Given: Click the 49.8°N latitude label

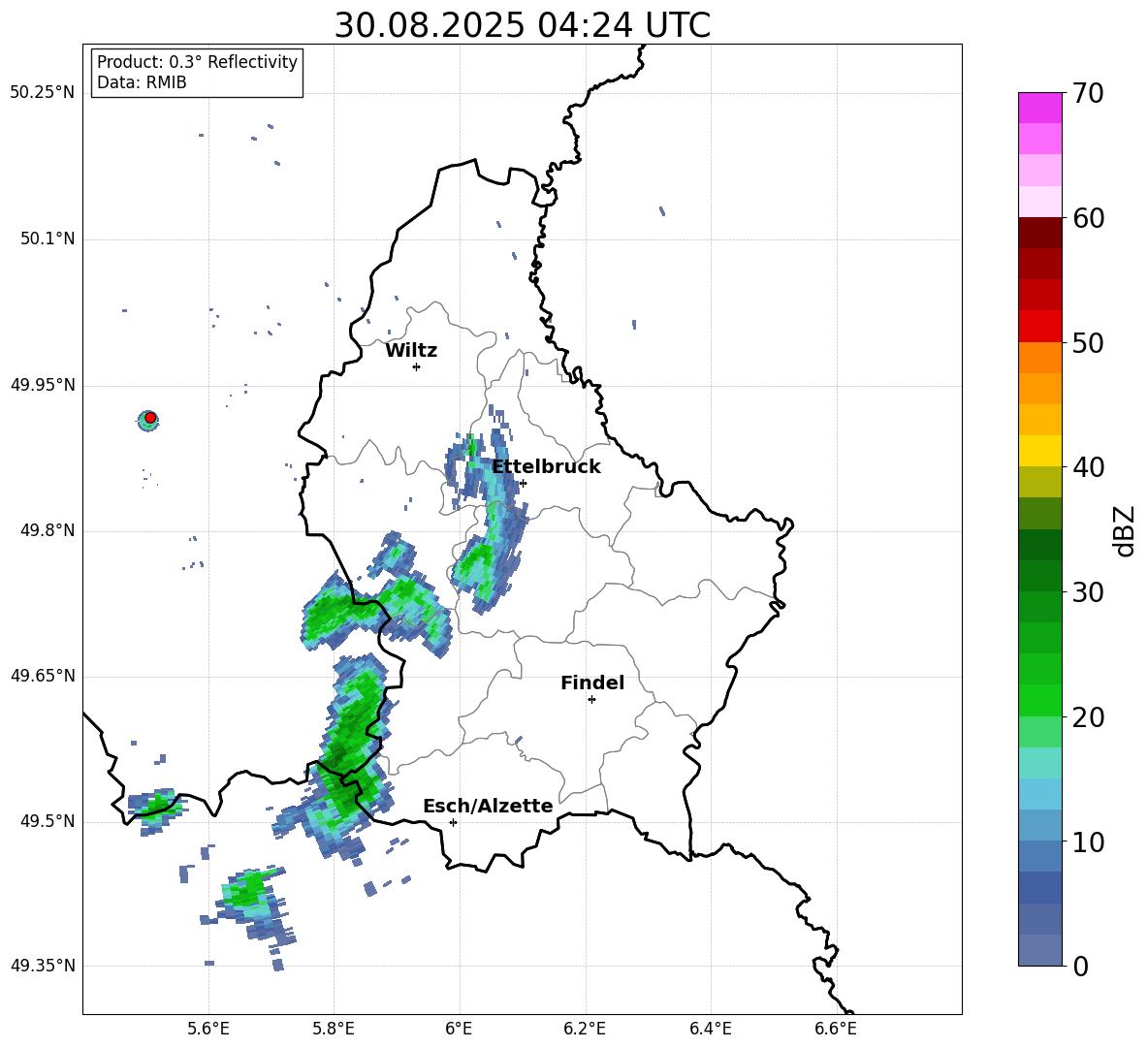Looking at the screenshot, I should tap(47, 530).
